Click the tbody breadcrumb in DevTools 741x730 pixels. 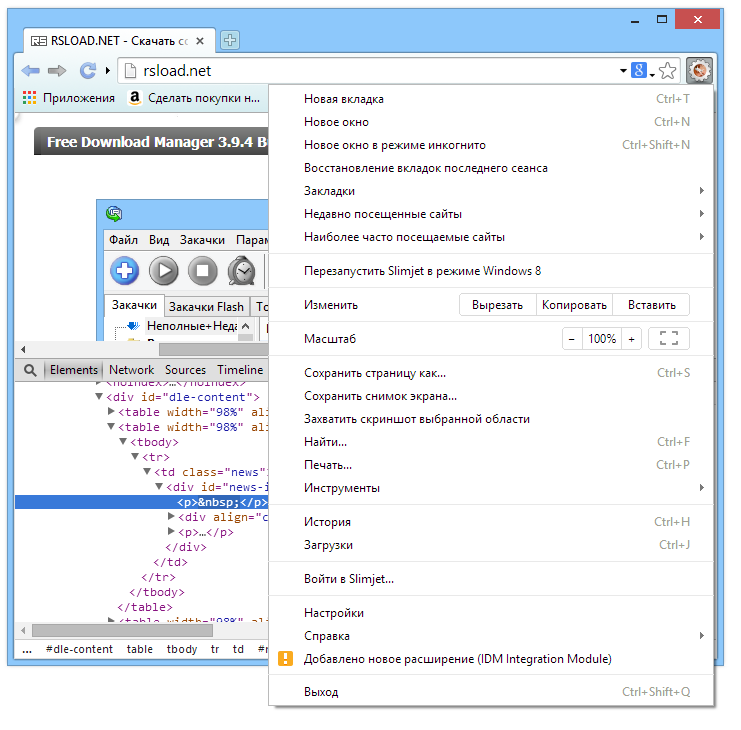[182, 649]
